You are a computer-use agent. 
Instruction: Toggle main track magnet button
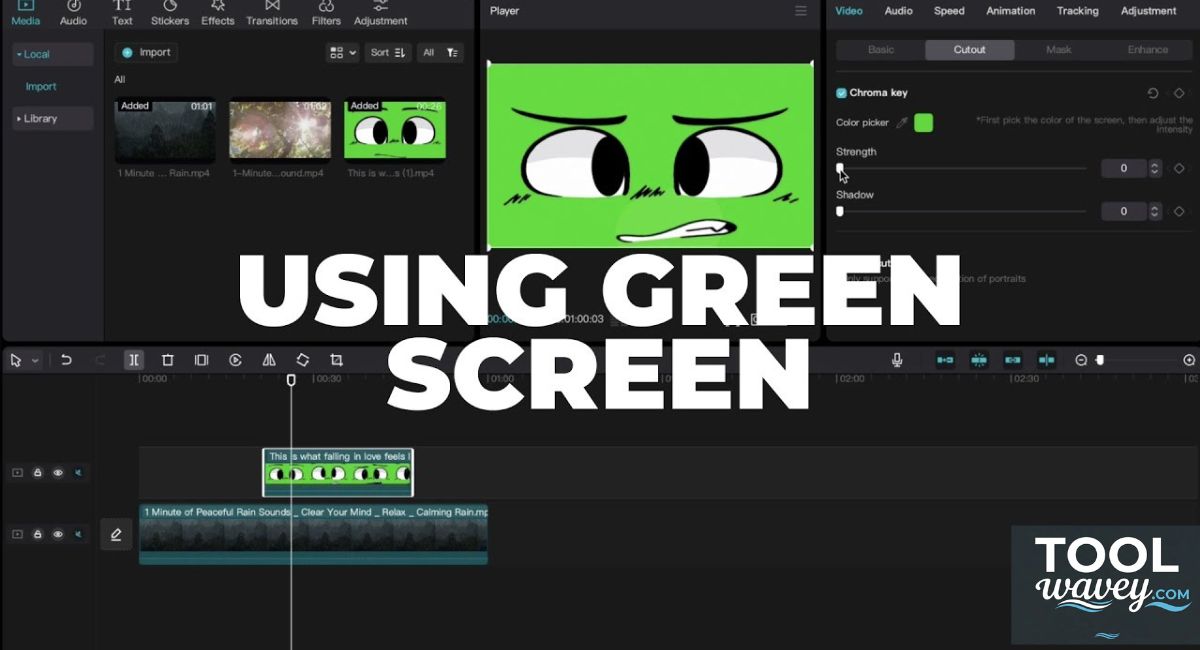945,360
